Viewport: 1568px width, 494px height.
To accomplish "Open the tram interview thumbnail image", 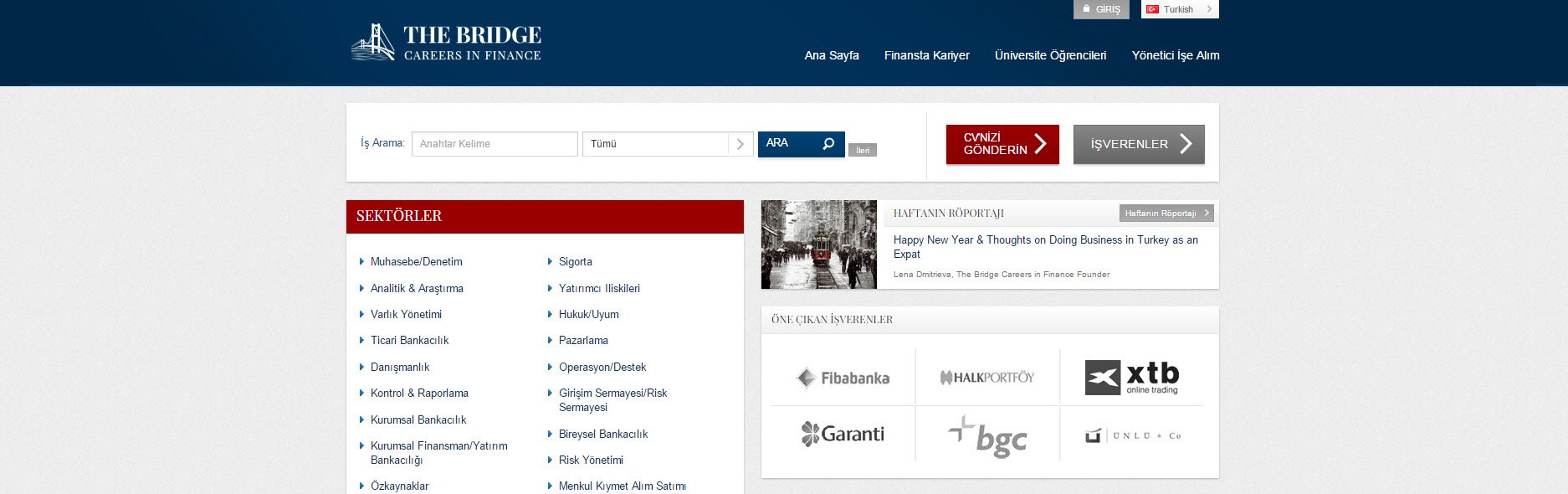I will coord(818,244).
